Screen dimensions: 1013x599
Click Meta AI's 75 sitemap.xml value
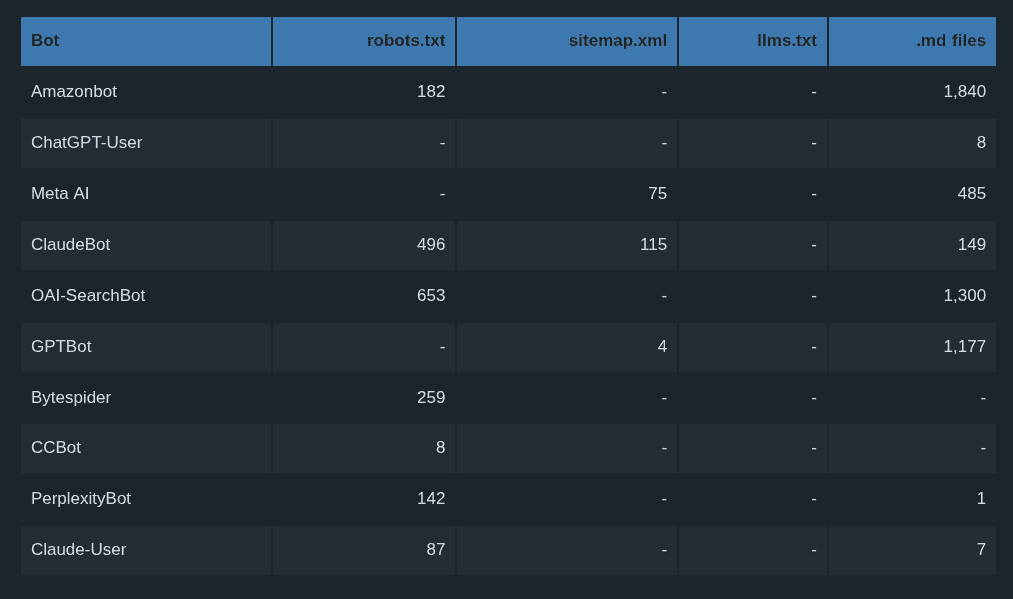coord(657,194)
